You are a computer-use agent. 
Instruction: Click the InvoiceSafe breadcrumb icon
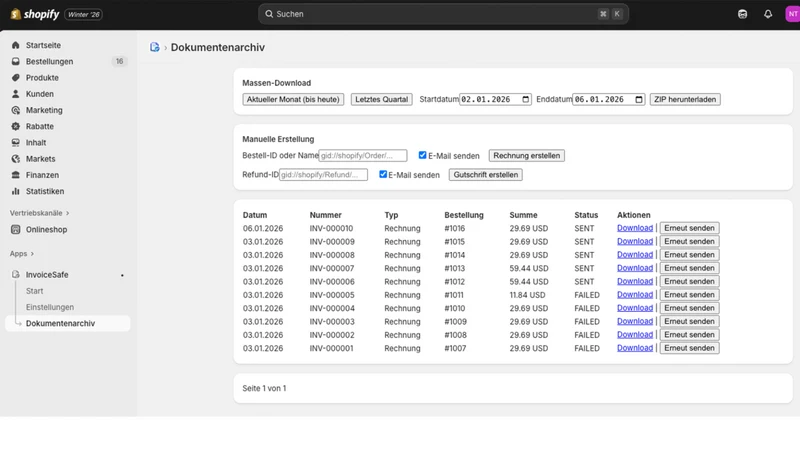155,47
